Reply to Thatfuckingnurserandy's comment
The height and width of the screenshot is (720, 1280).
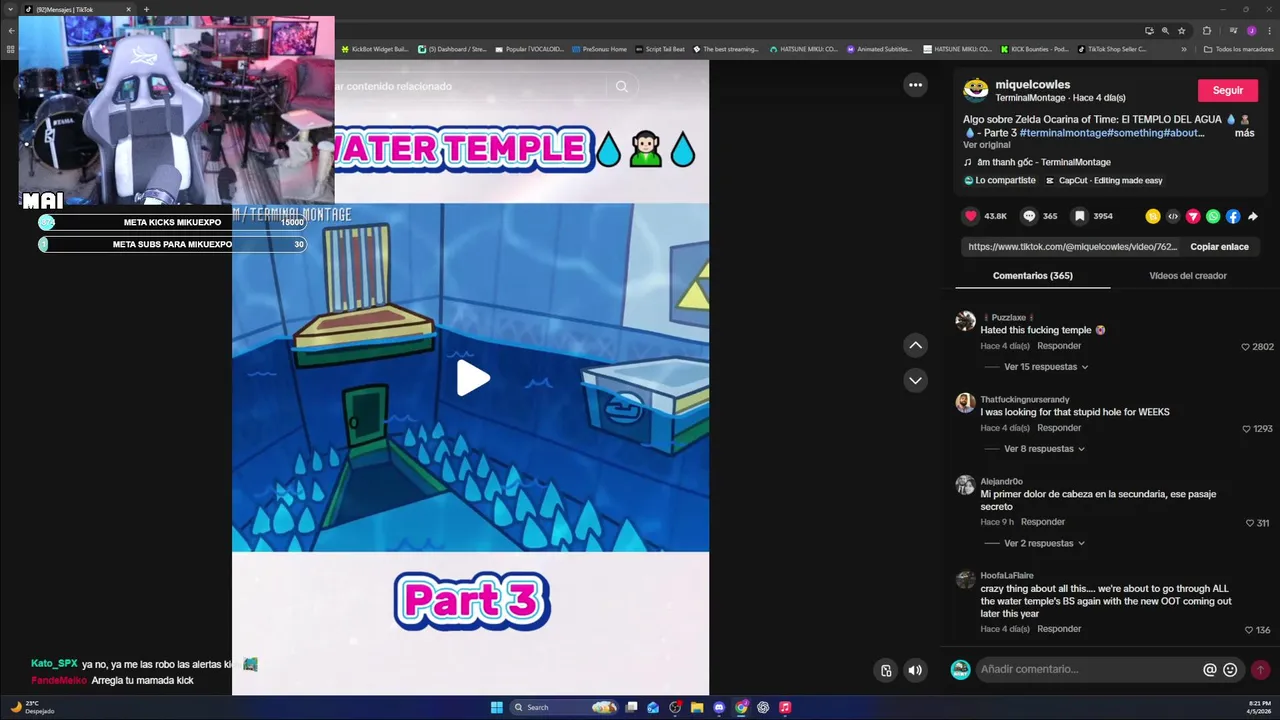click(x=1059, y=428)
